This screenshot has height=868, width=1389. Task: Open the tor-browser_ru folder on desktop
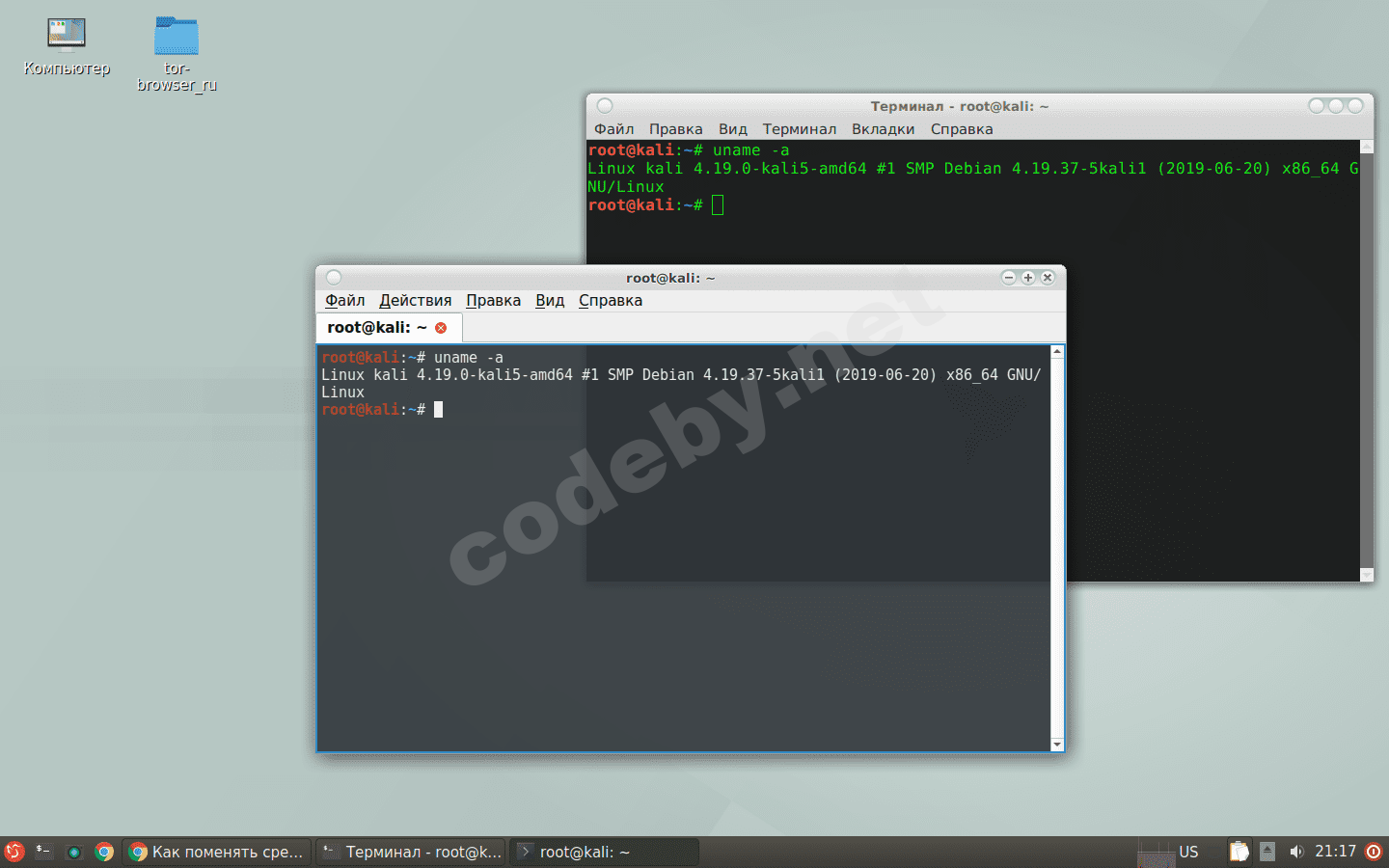click(x=177, y=53)
